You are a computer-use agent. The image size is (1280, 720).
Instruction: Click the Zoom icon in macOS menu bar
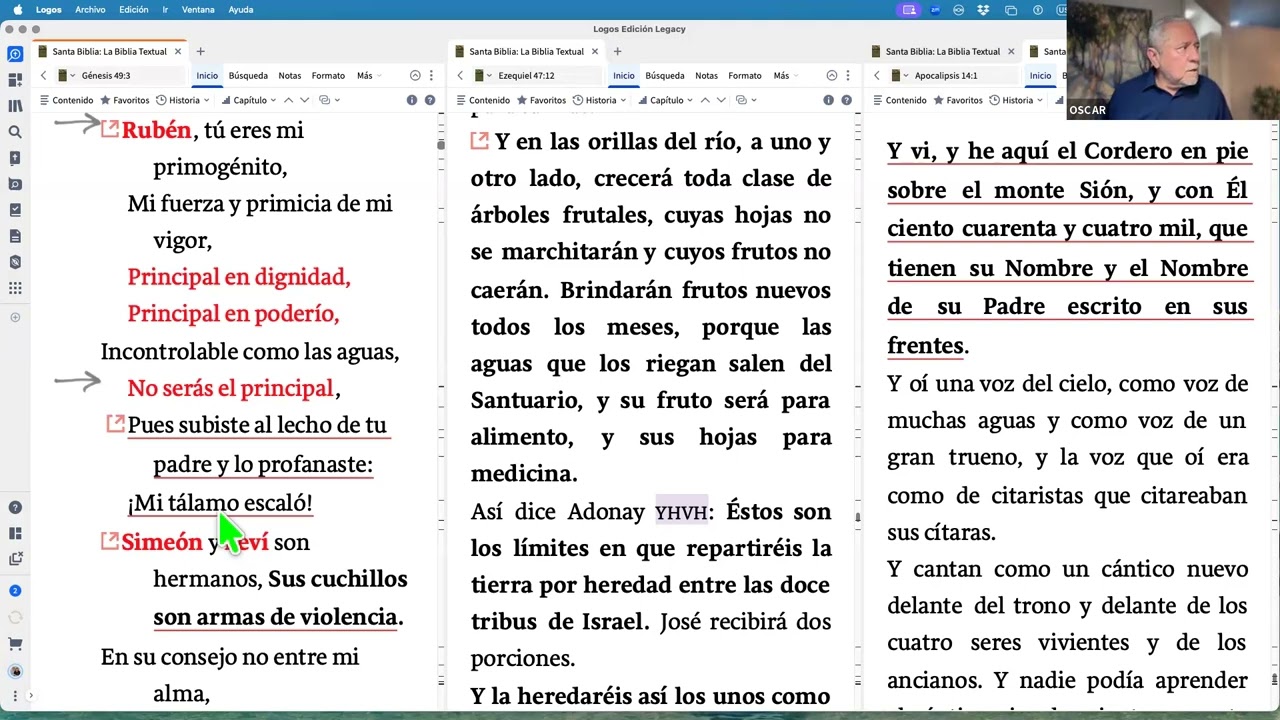[x=935, y=10]
